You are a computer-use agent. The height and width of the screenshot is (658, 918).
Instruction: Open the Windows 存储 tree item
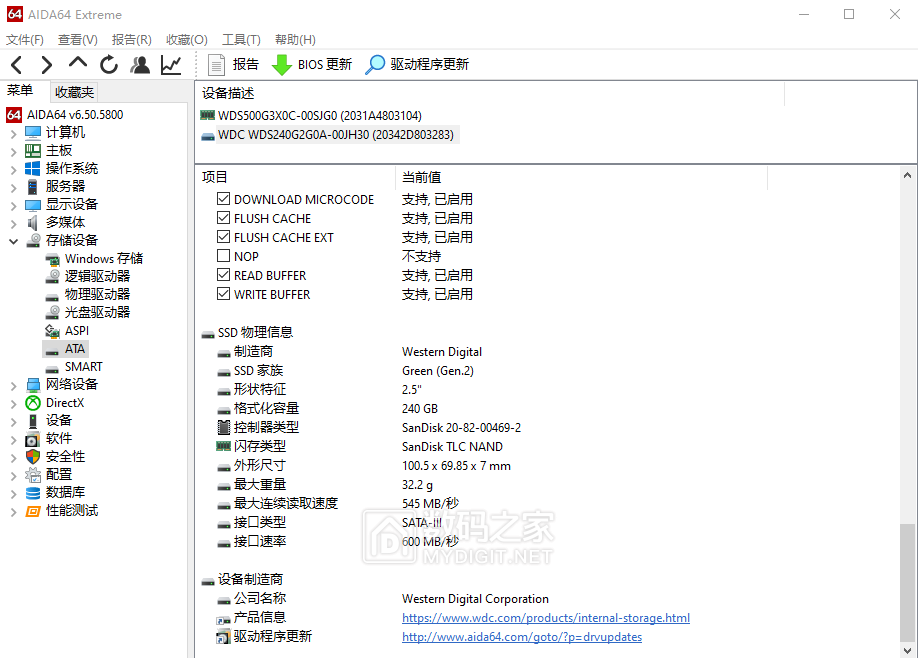click(x=104, y=259)
